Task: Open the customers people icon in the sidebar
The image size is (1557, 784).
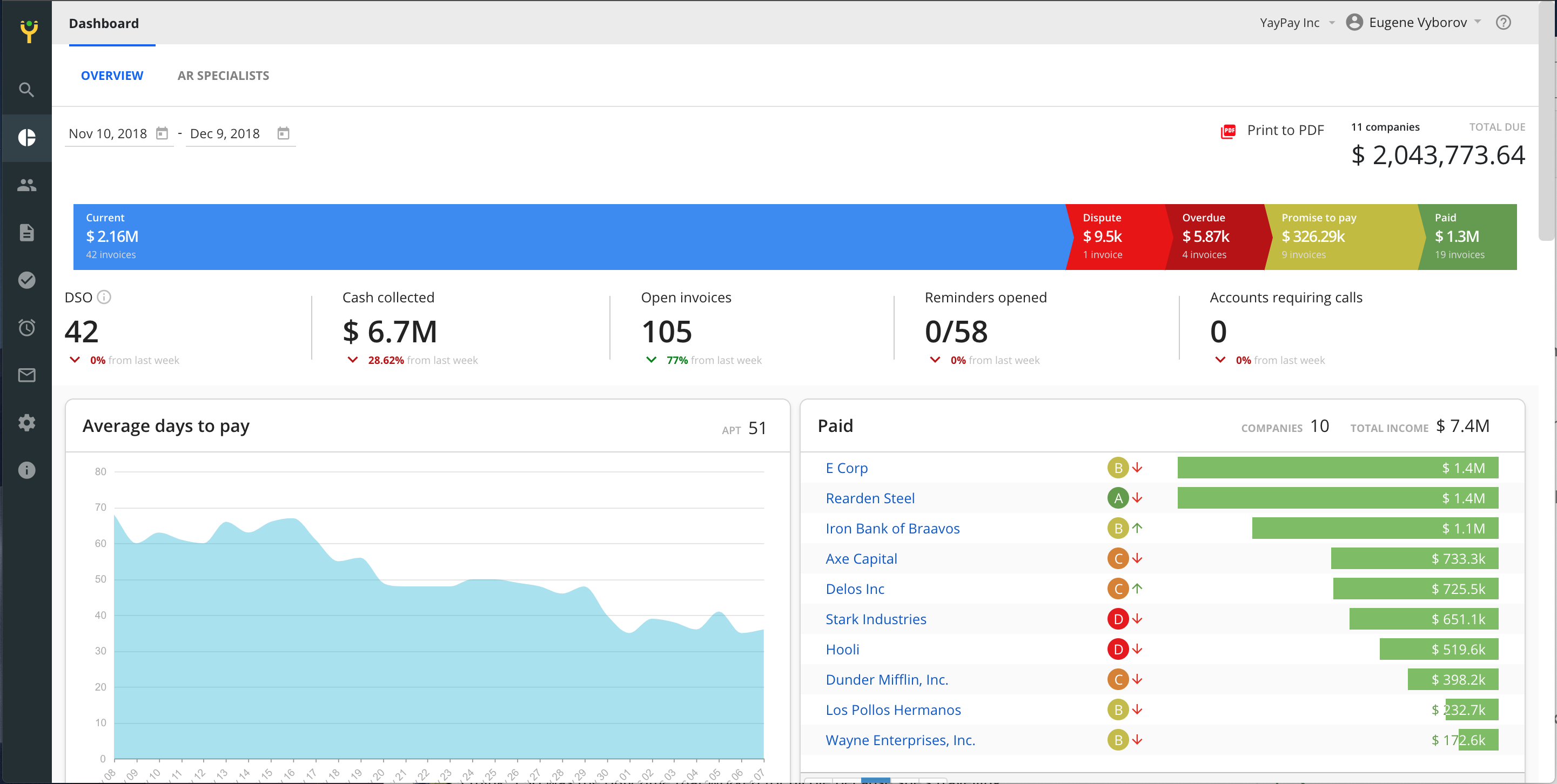Action: [x=26, y=185]
